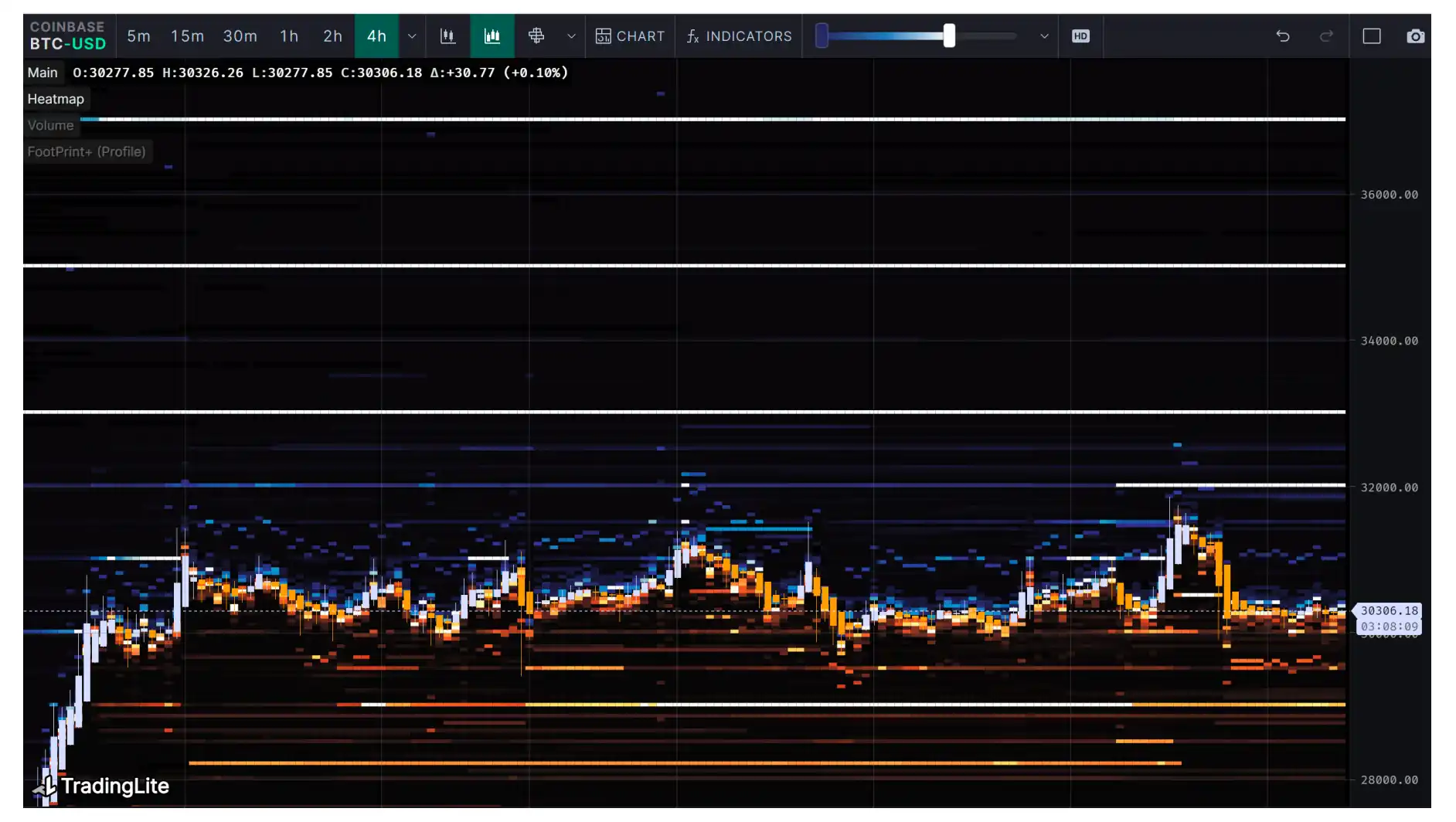Screen dimensions: 1456x822
Task: Select the highlighted bar chart type icon
Action: coord(492,36)
